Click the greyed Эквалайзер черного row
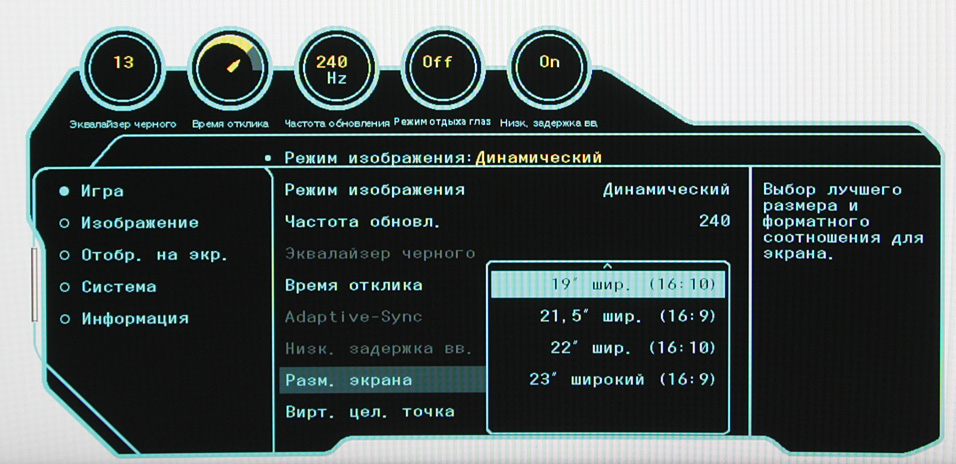The height and width of the screenshot is (464, 956). [x=380, y=253]
